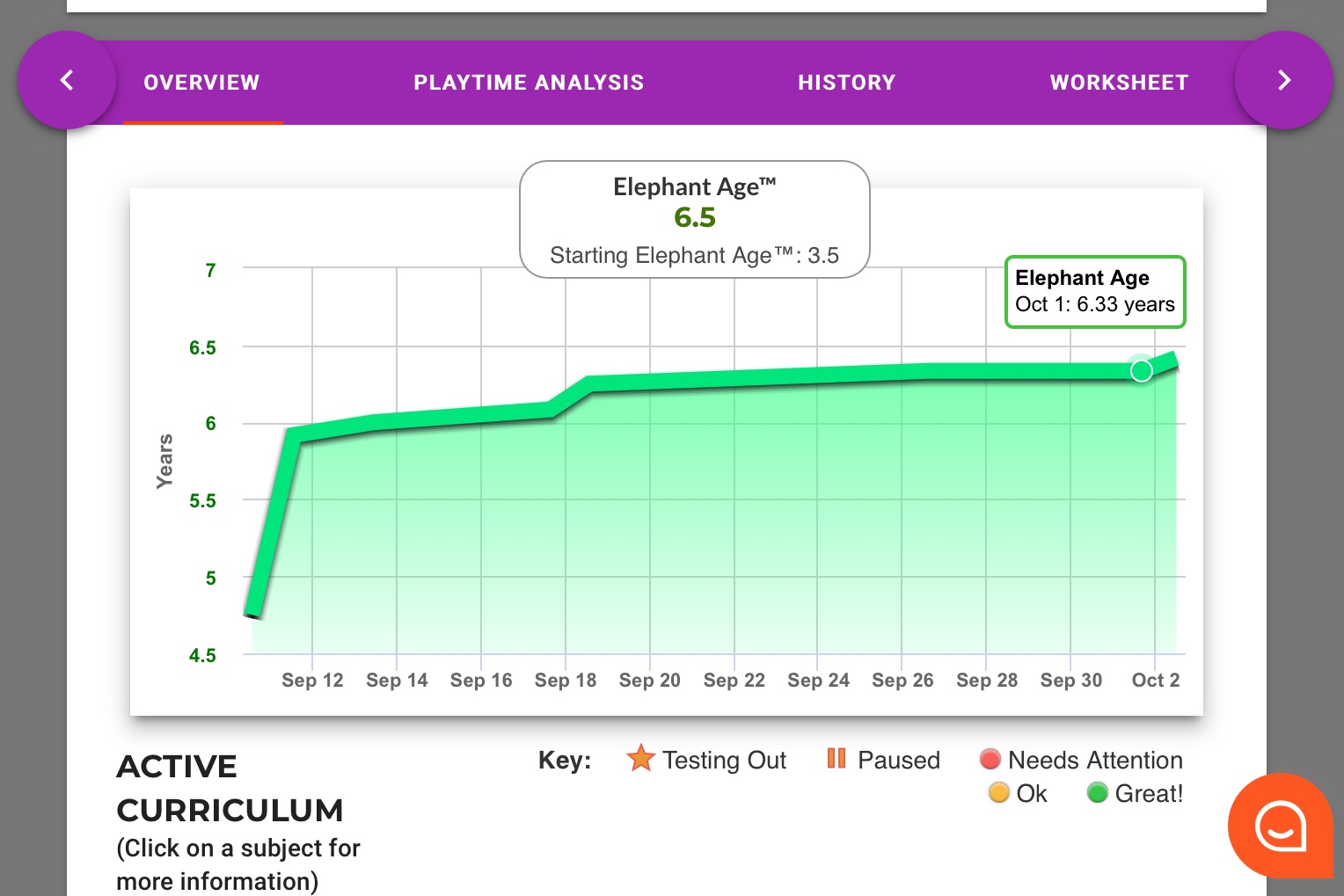Image resolution: width=1344 pixels, height=896 pixels.
Task: Click the Oct 1 Elephant Age tooltip
Action: coord(1094,292)
